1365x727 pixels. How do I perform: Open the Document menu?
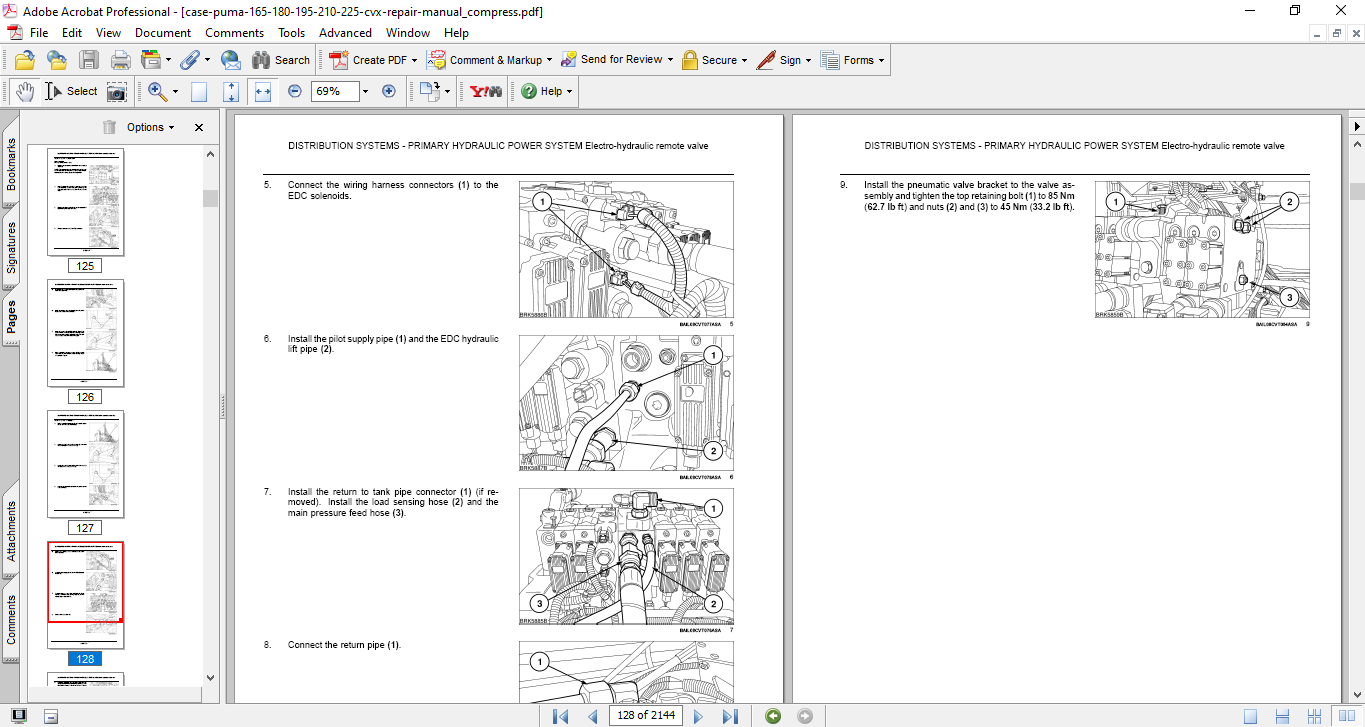163,32
